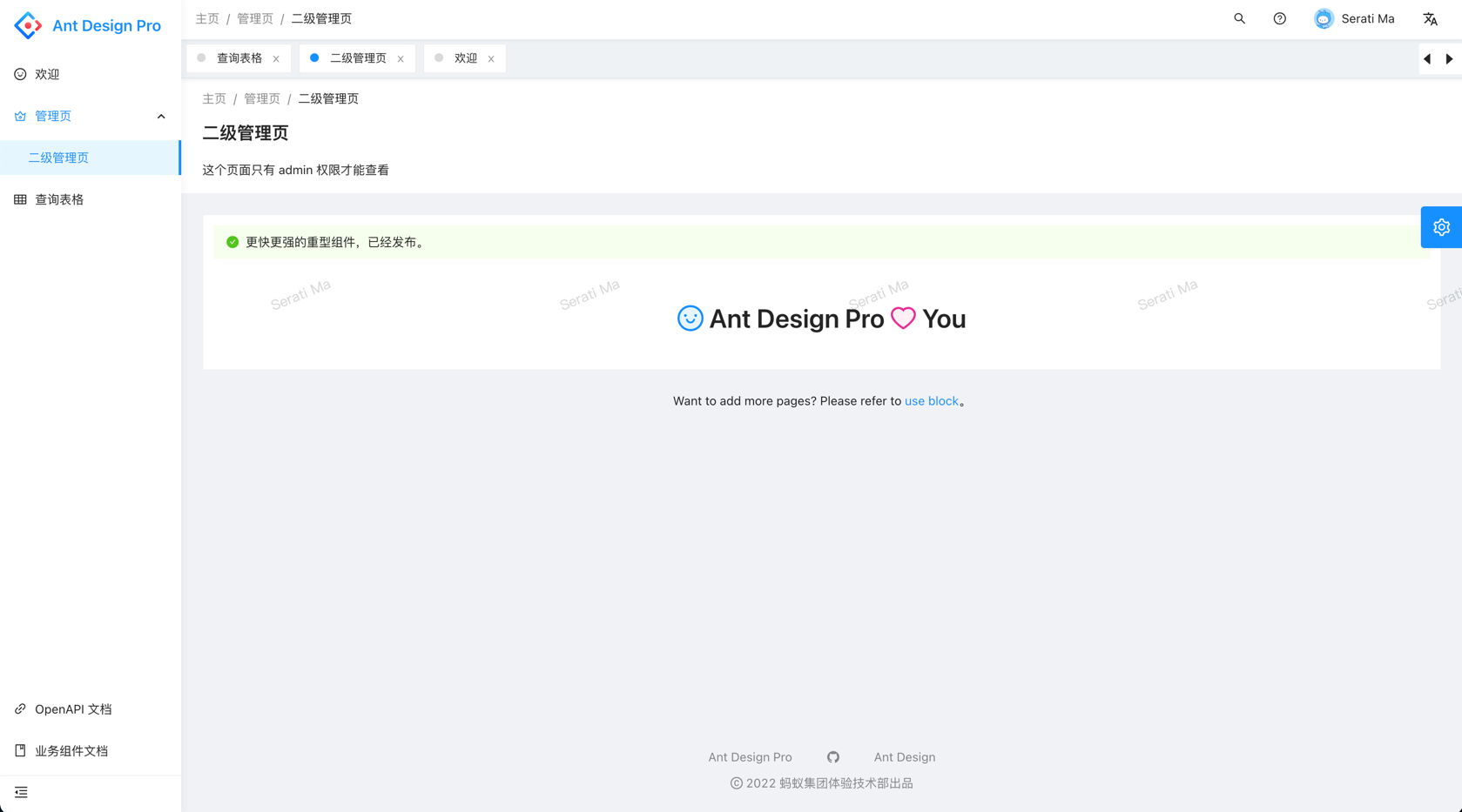Follow the 'use block' link
Viewport: 1462px width, 812px height.
[x=931, y=401]
